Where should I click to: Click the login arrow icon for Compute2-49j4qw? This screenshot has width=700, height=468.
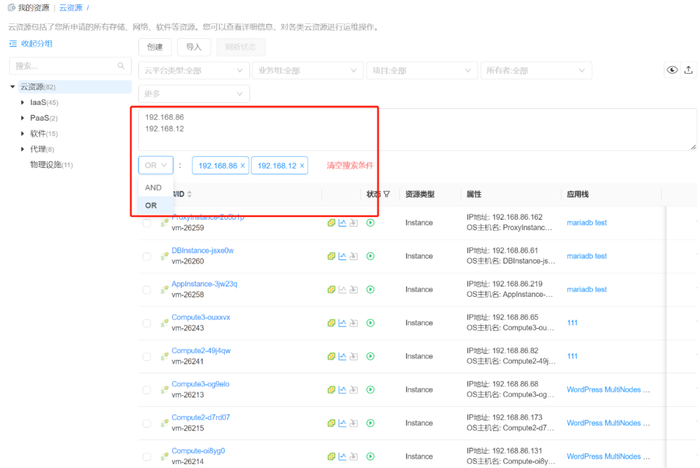pos(354,356)
